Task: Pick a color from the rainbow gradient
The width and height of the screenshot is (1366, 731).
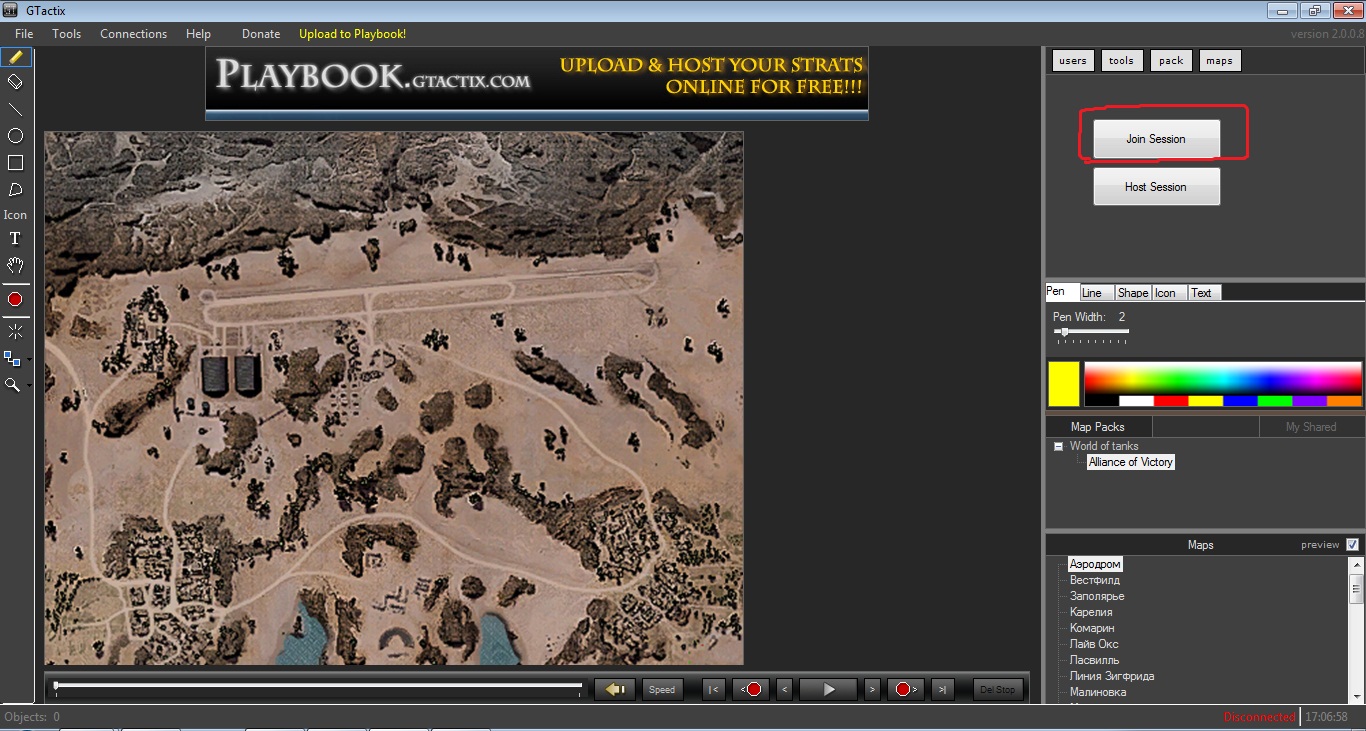Action: coord(1223,379)
